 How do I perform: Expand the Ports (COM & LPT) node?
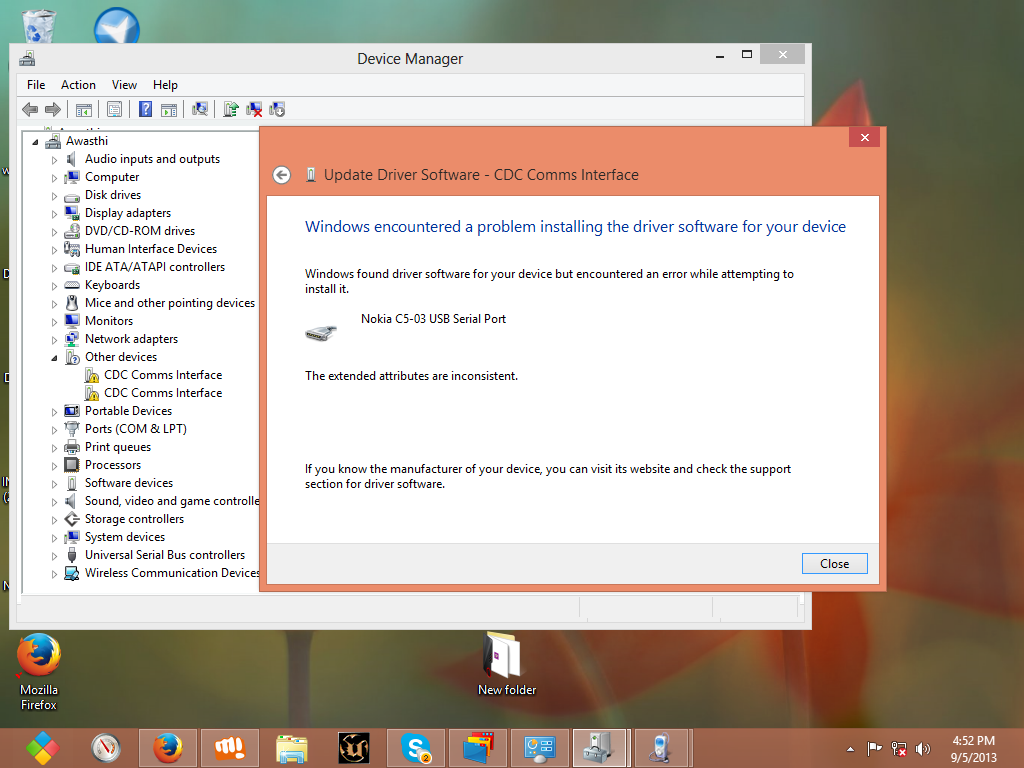click(54, 430)
